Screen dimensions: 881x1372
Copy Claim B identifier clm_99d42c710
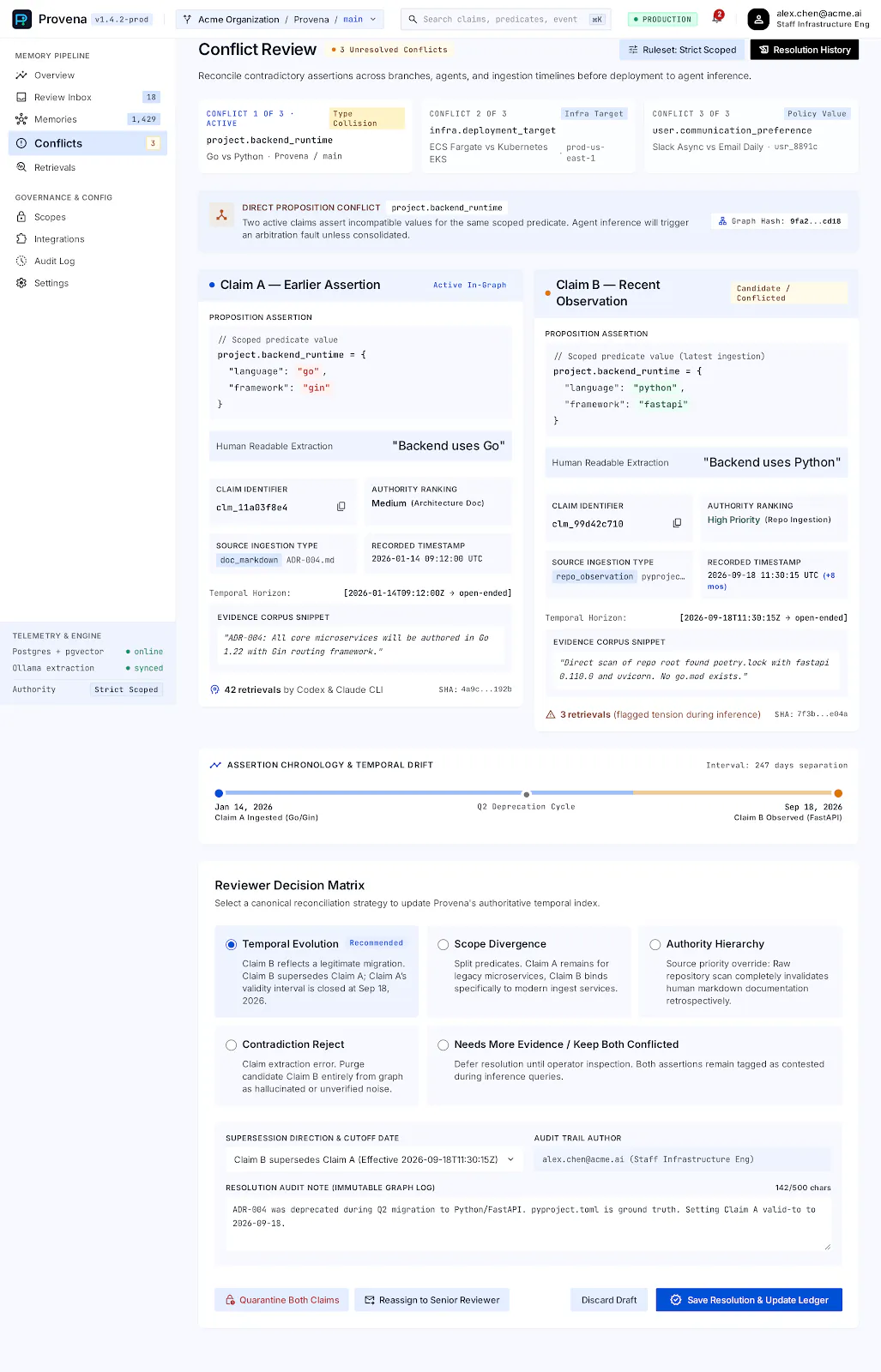click(x=677, y=523)
